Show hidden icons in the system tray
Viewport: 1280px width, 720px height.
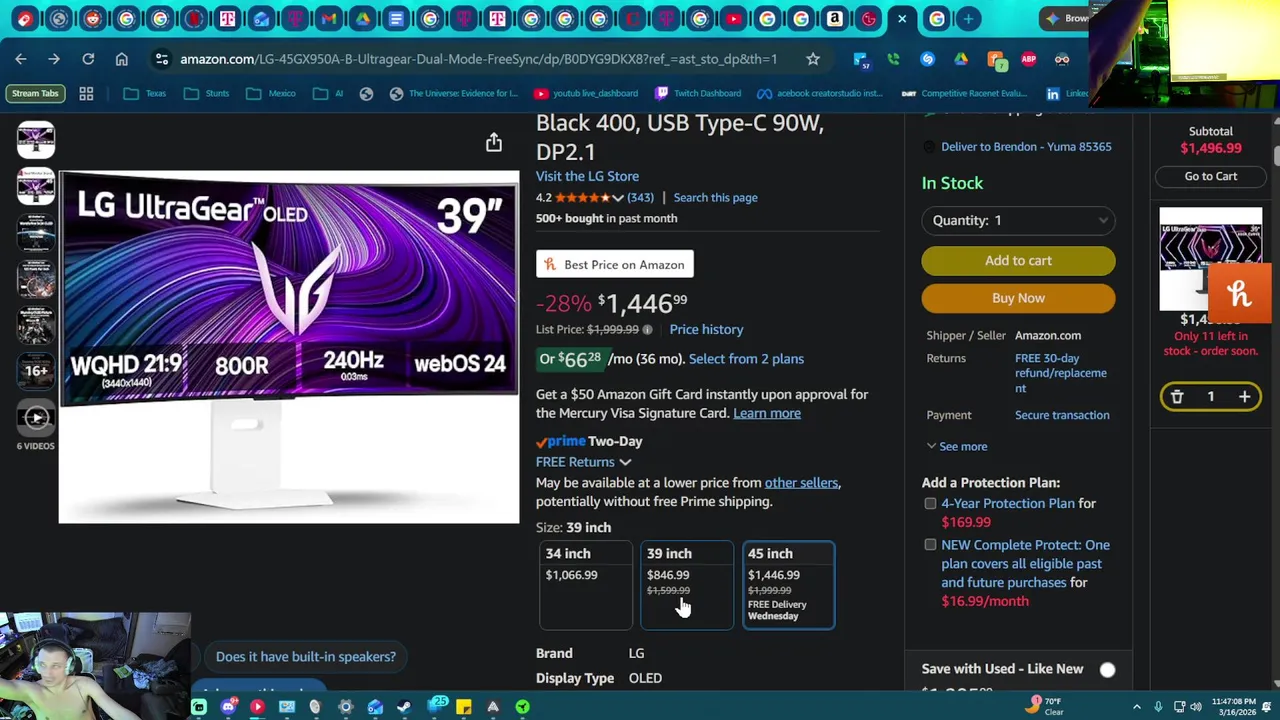[x=1136, y=706]
